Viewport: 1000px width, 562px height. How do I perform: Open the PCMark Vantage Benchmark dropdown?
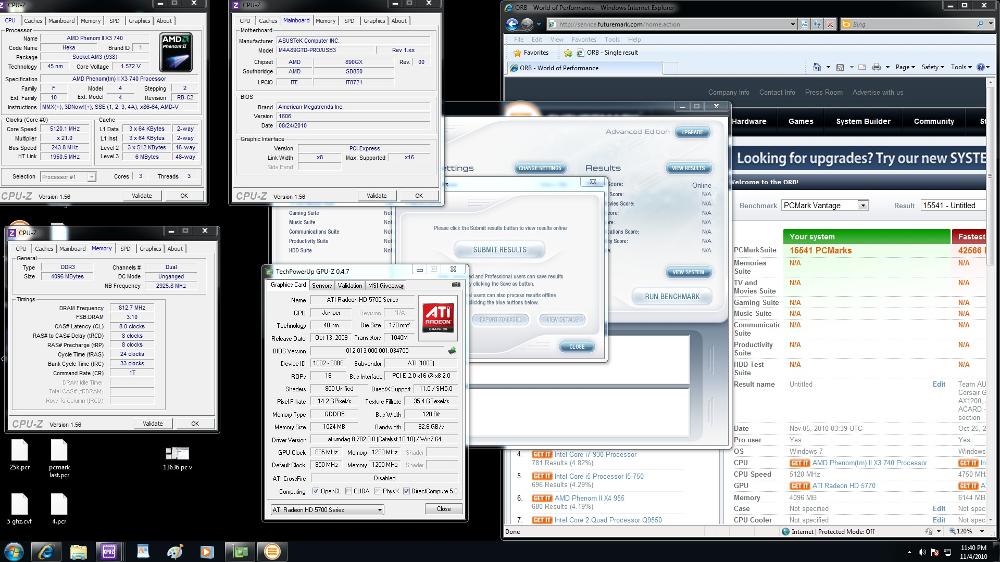tap(825, 205)
